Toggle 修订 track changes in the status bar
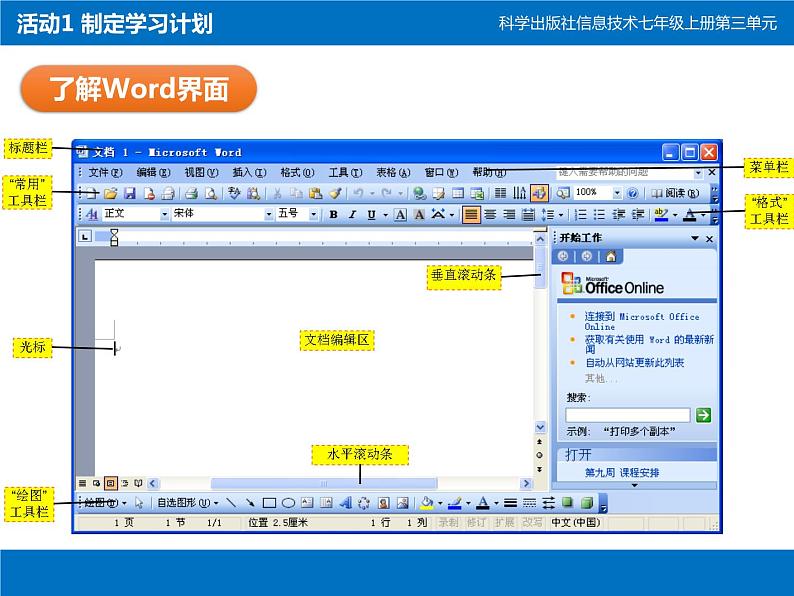 click(x=476, y=523)
